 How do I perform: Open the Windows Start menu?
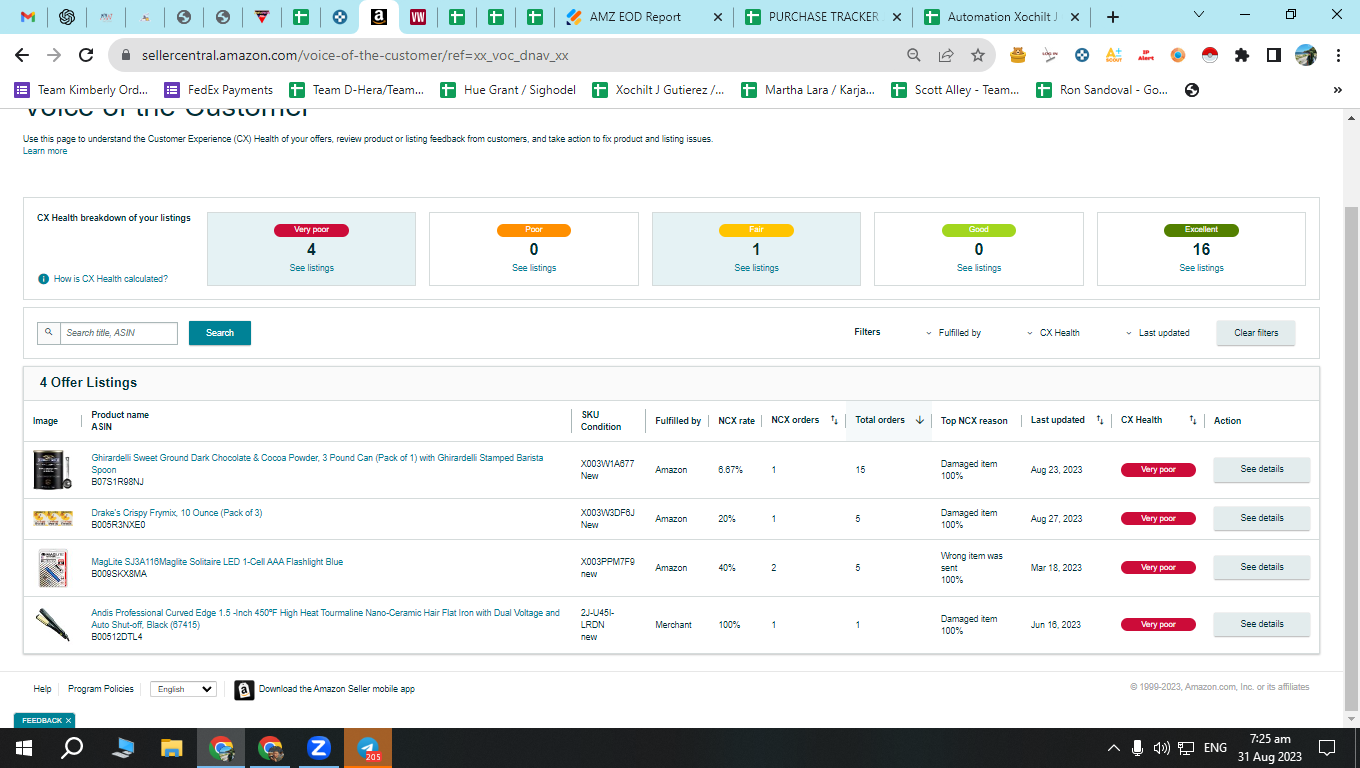pos(24,747)
